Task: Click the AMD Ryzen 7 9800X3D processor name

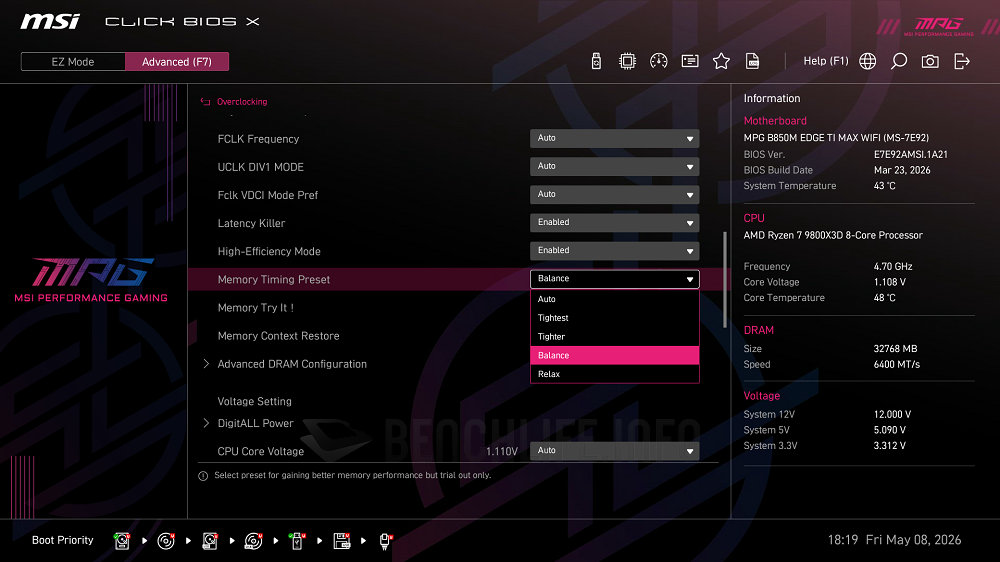Action: pyautogui.click(x=833, y=235)
